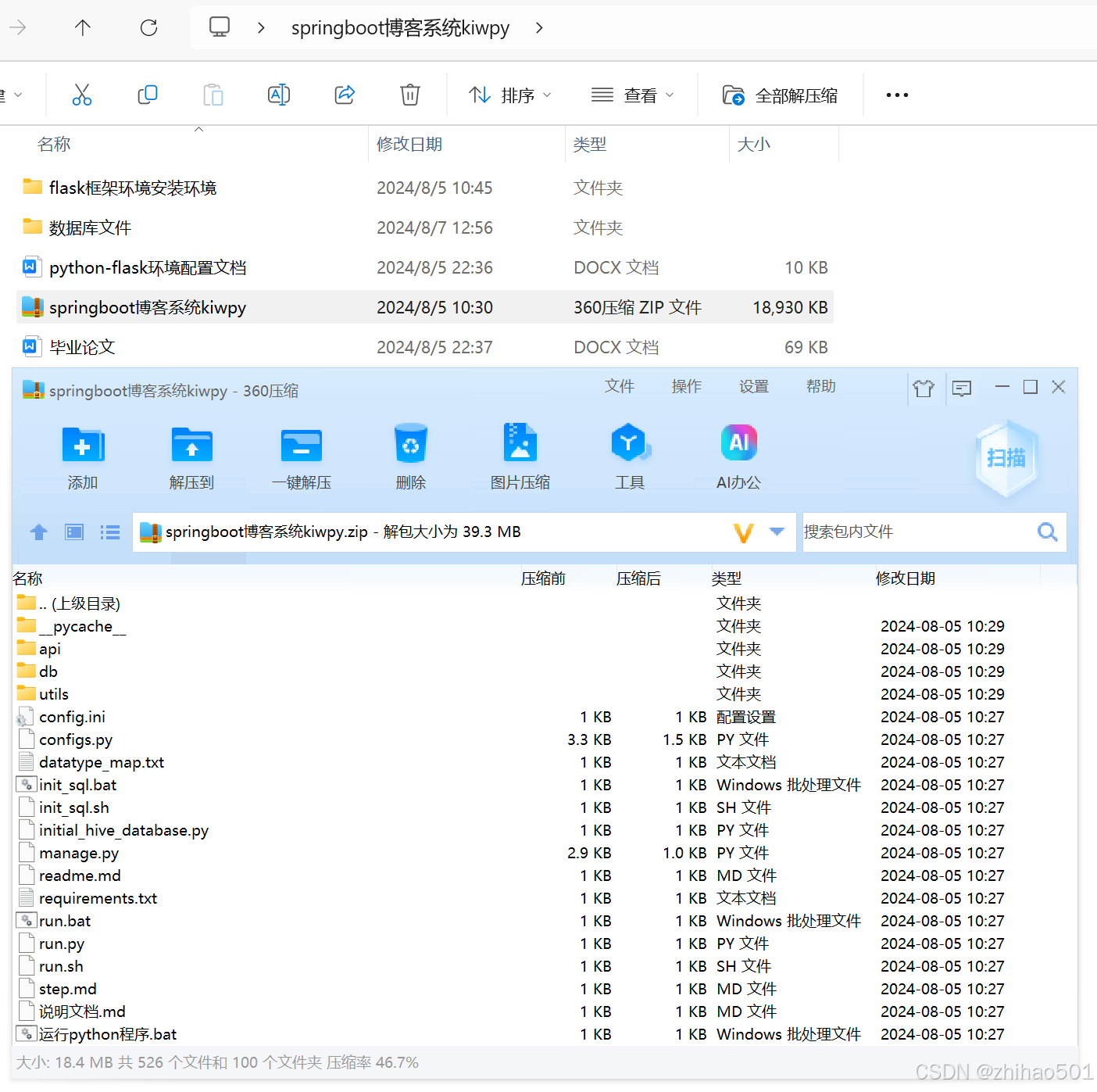The height and width of the screenshot is (1092, 1097).
Task: Click the 搜索包内文件 search field
Action: (899, 532)
